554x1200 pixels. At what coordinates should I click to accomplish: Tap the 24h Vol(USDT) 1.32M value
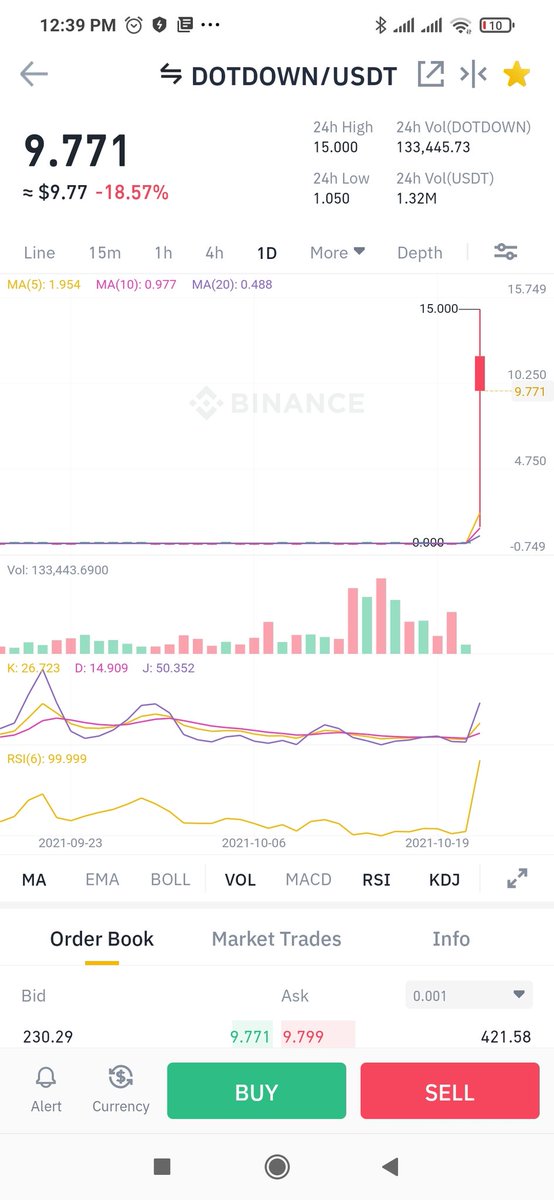415,199
